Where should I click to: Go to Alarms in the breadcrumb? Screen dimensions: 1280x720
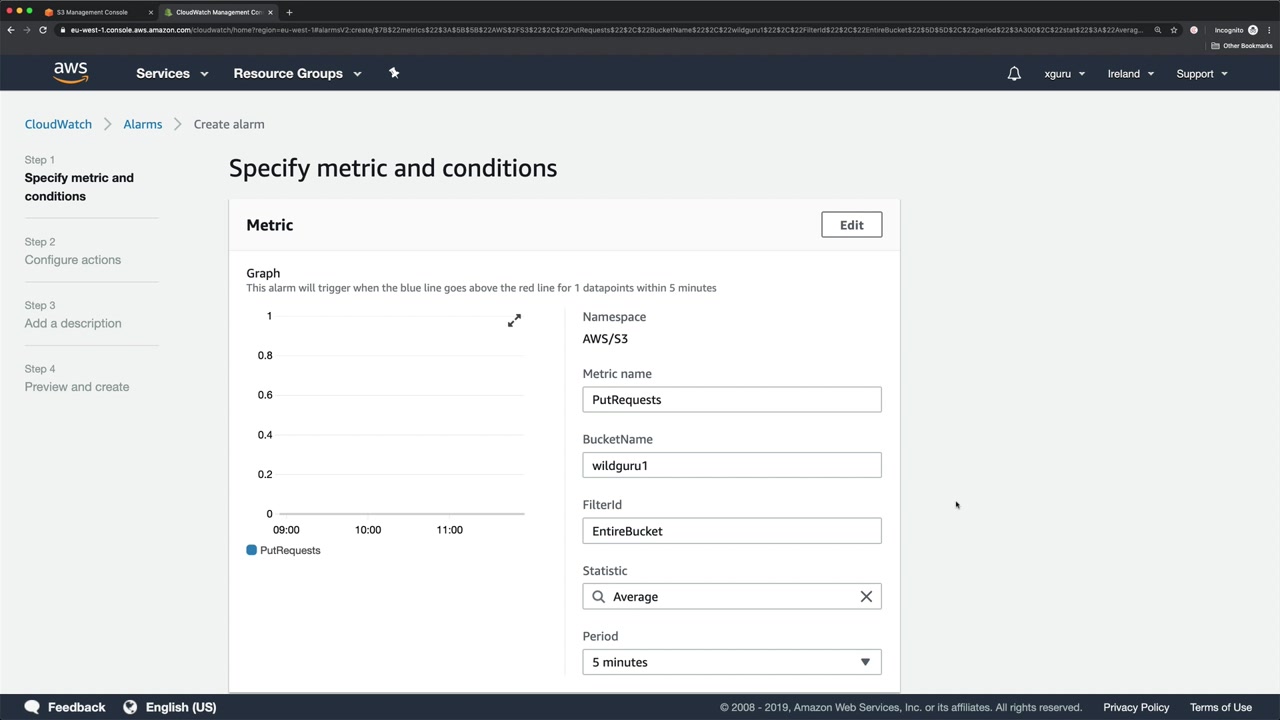click(142, 124)
